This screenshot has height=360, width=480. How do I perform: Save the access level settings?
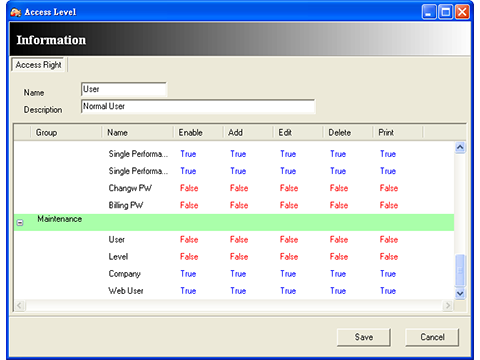pyautogui.click(x=364, y=337)
